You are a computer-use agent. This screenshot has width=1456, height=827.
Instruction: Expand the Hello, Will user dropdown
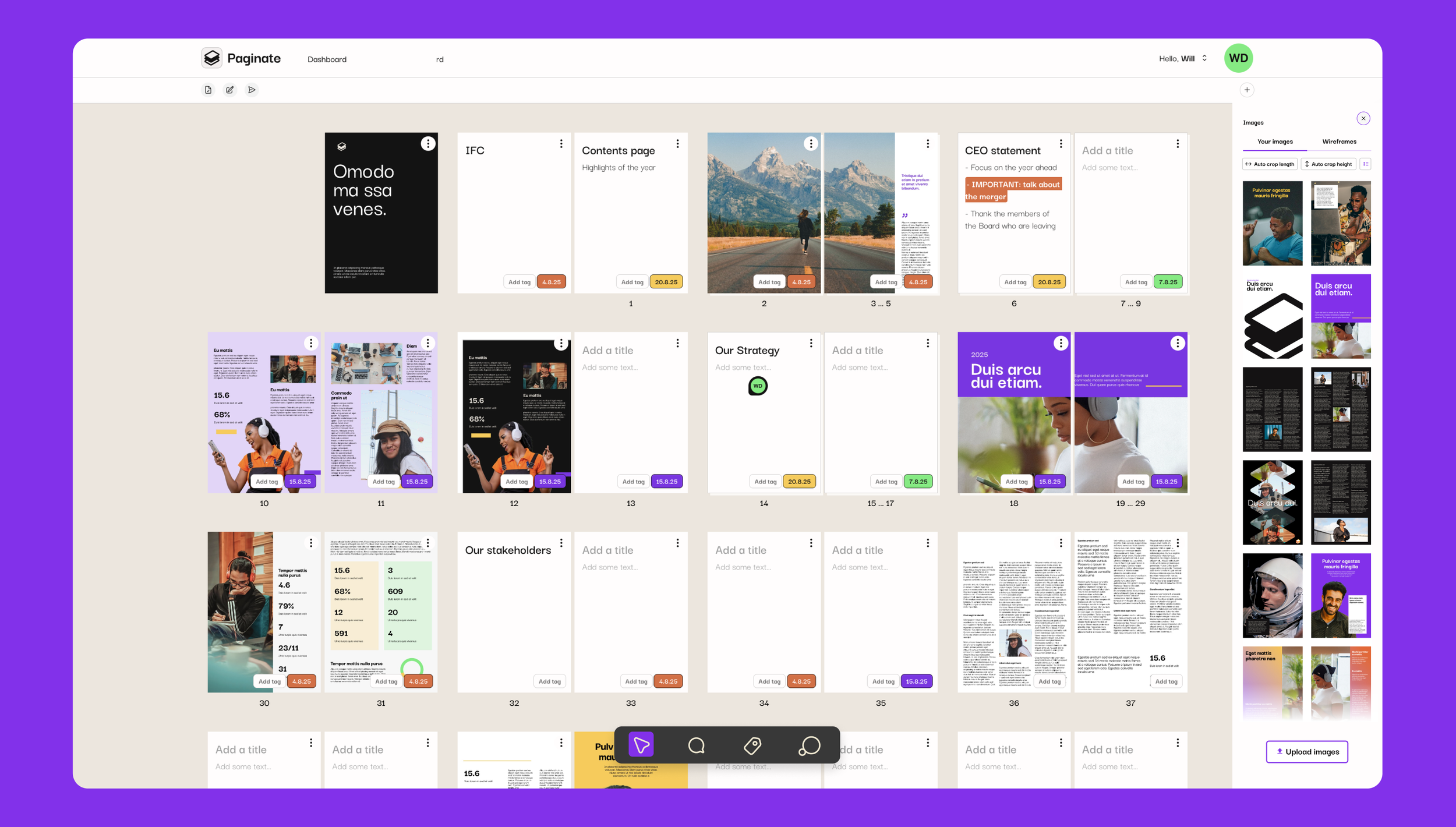[x=1204, y=58]
